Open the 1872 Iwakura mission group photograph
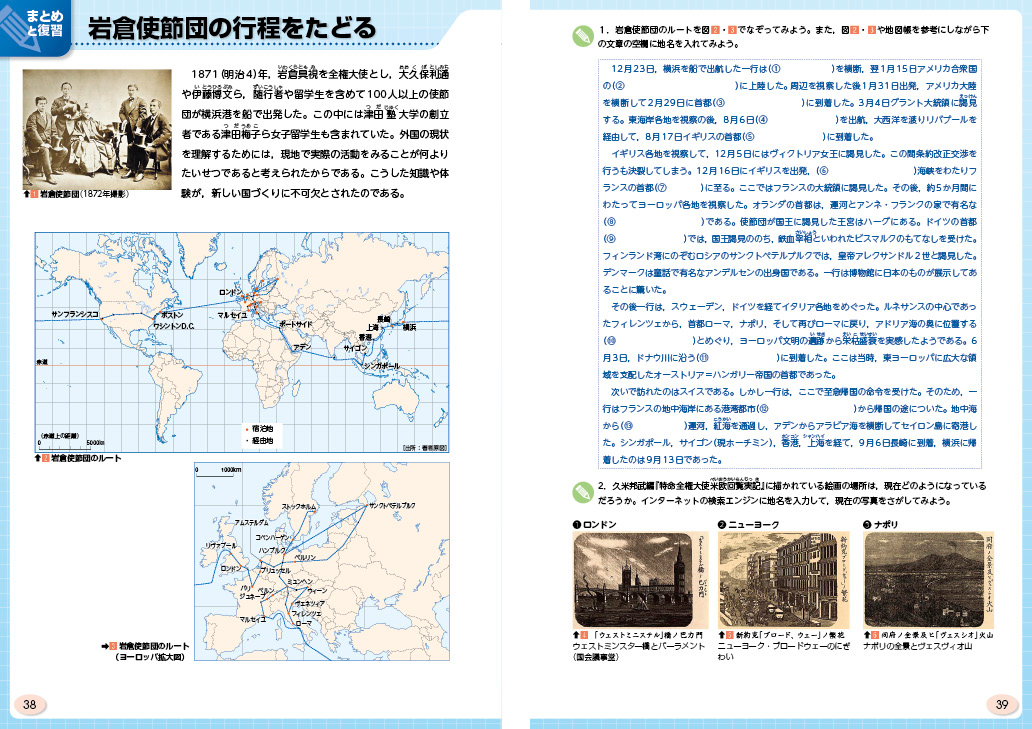The height and width of the screenshot is (729, 1032). (97, 129)
